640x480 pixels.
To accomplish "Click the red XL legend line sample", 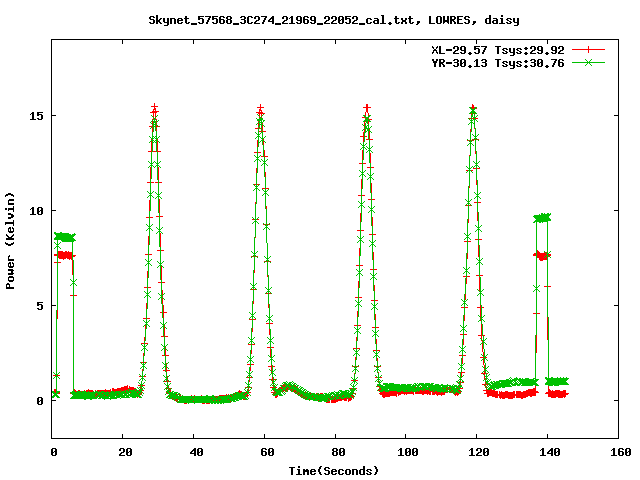I will (588, 50).
